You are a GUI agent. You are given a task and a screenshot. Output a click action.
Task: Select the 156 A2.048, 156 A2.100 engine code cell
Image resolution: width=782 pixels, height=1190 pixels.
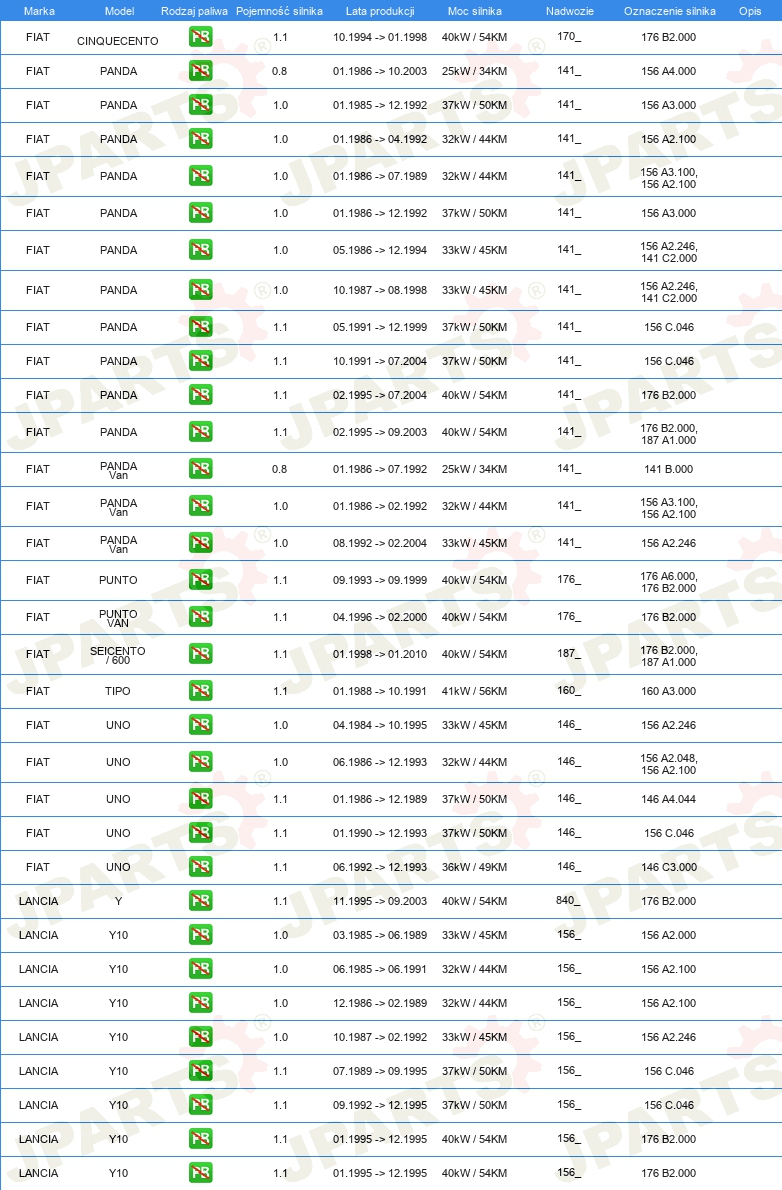click(668, 764)
